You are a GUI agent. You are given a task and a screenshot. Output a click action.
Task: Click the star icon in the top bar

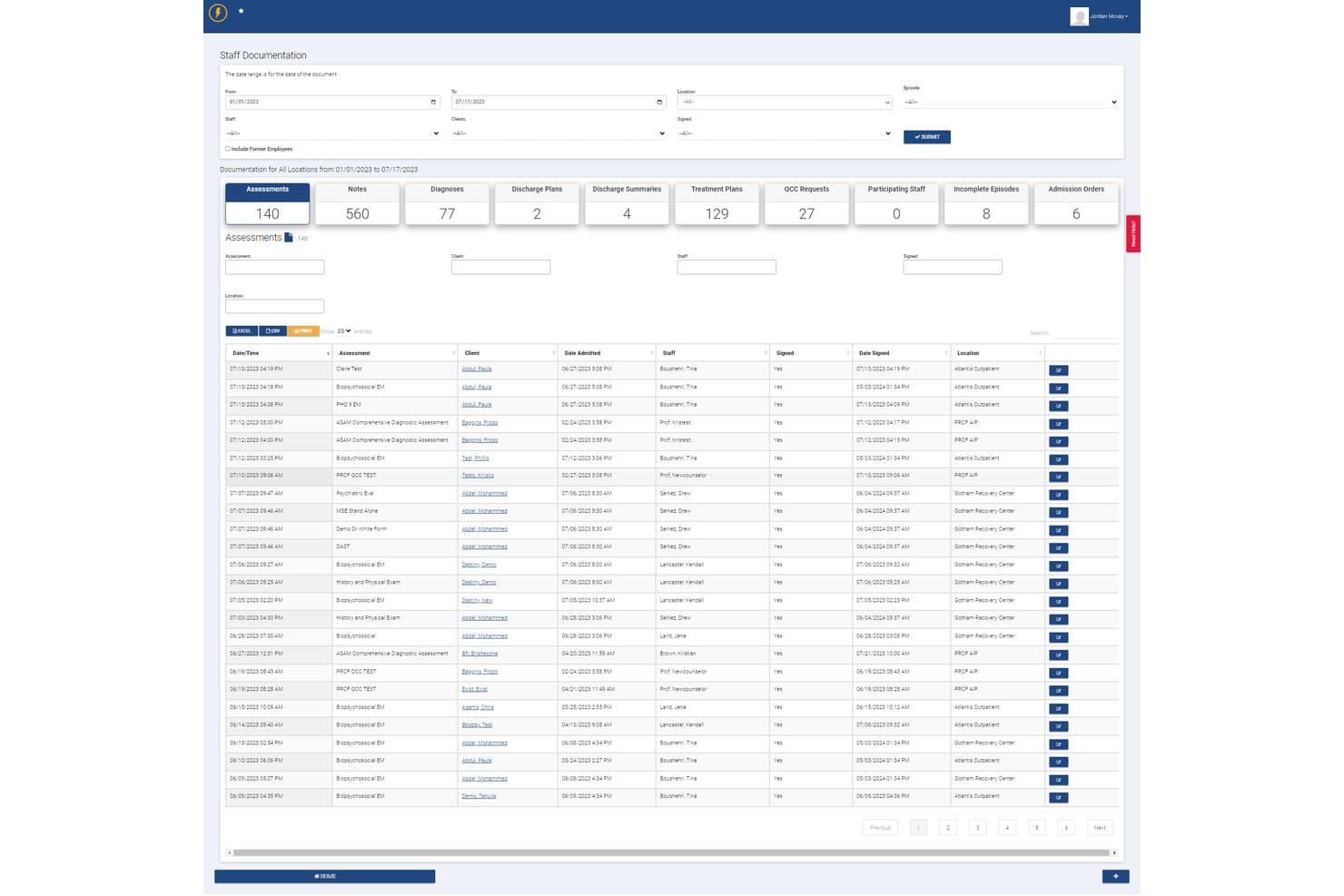[241, 11]
